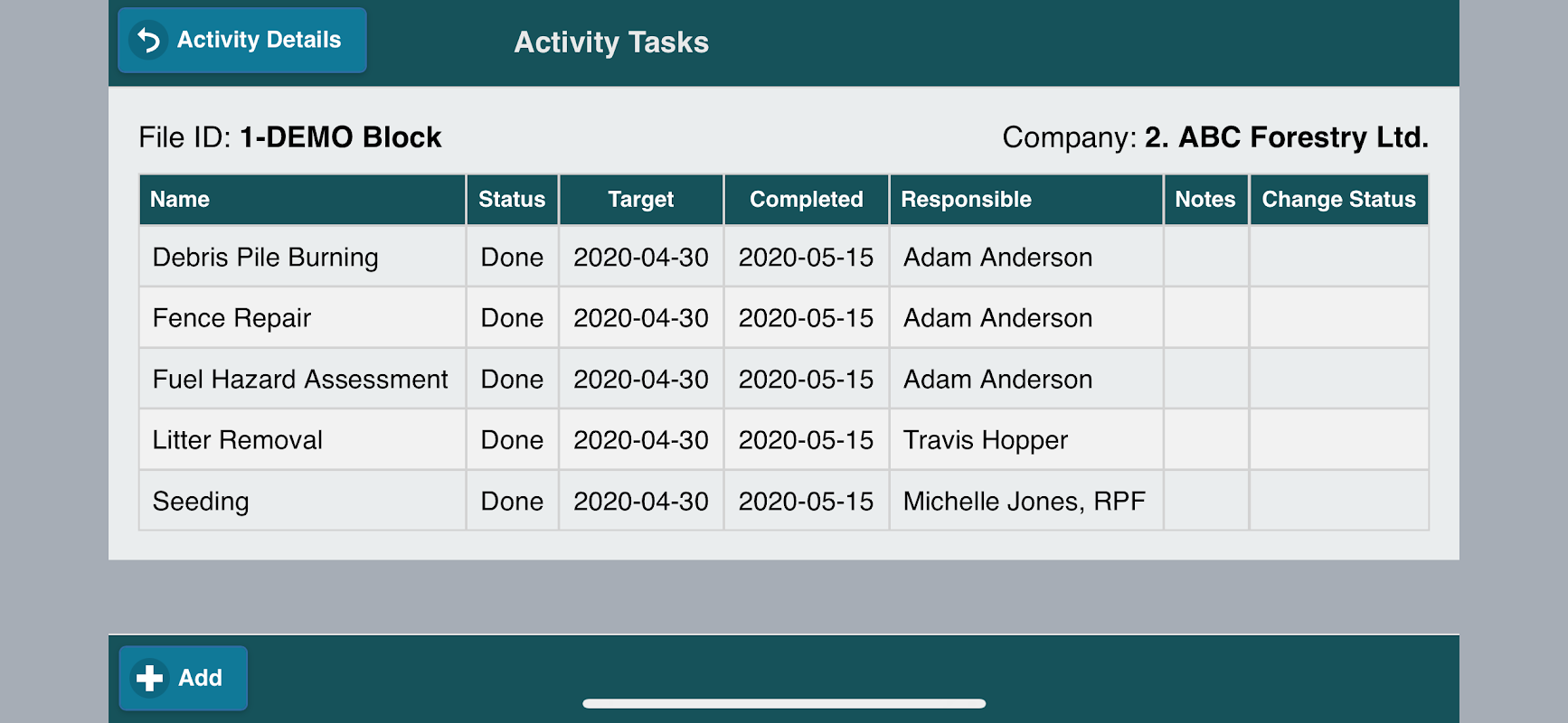Screen dimensions: 1568x723
Task: Click Travis Hopper in Responsible column
Action: [986, 440]
